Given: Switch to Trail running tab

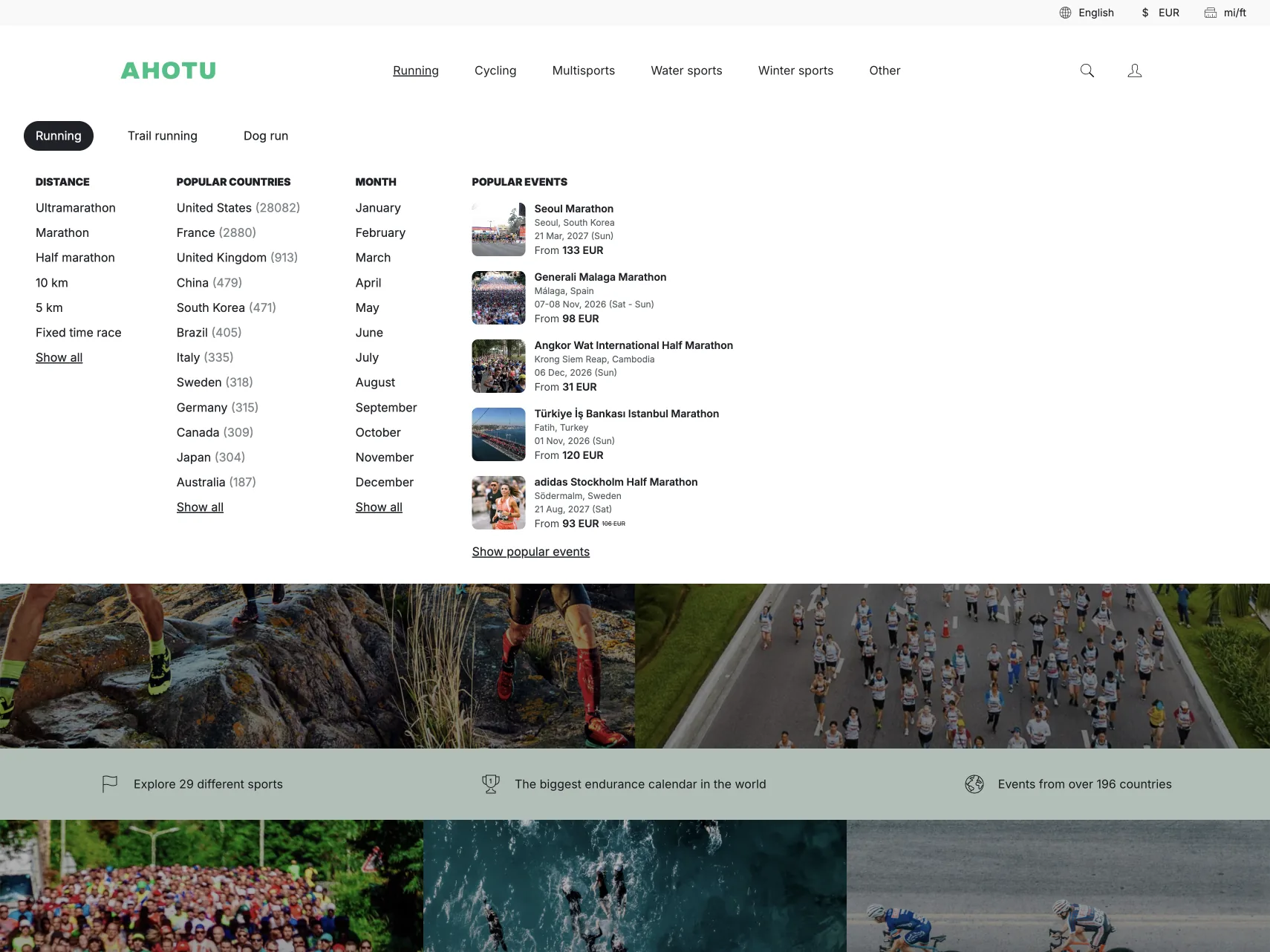Looking at the screenshot, I should [163, 136].
